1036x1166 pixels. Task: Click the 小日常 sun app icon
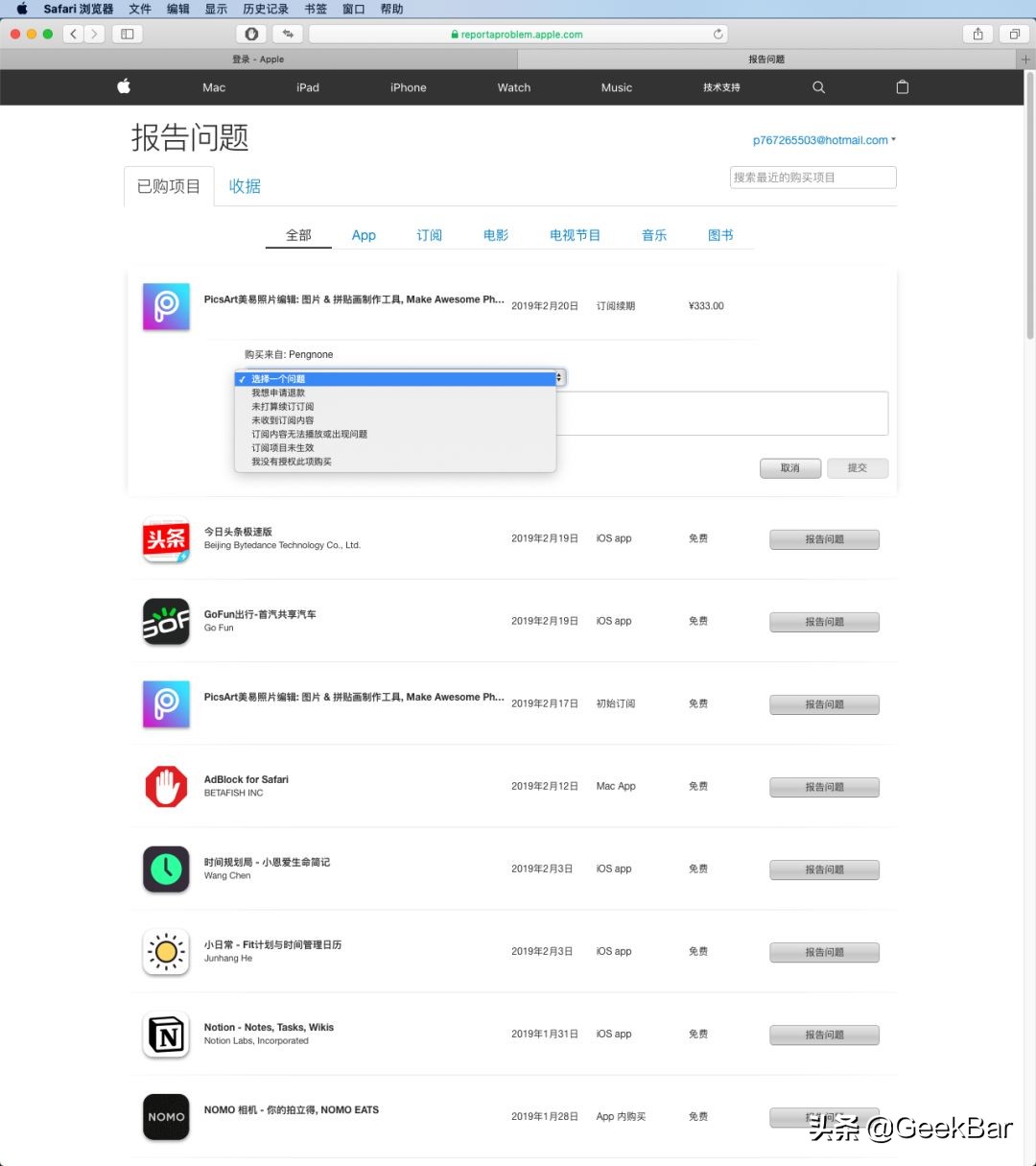[x=165, y=951]
